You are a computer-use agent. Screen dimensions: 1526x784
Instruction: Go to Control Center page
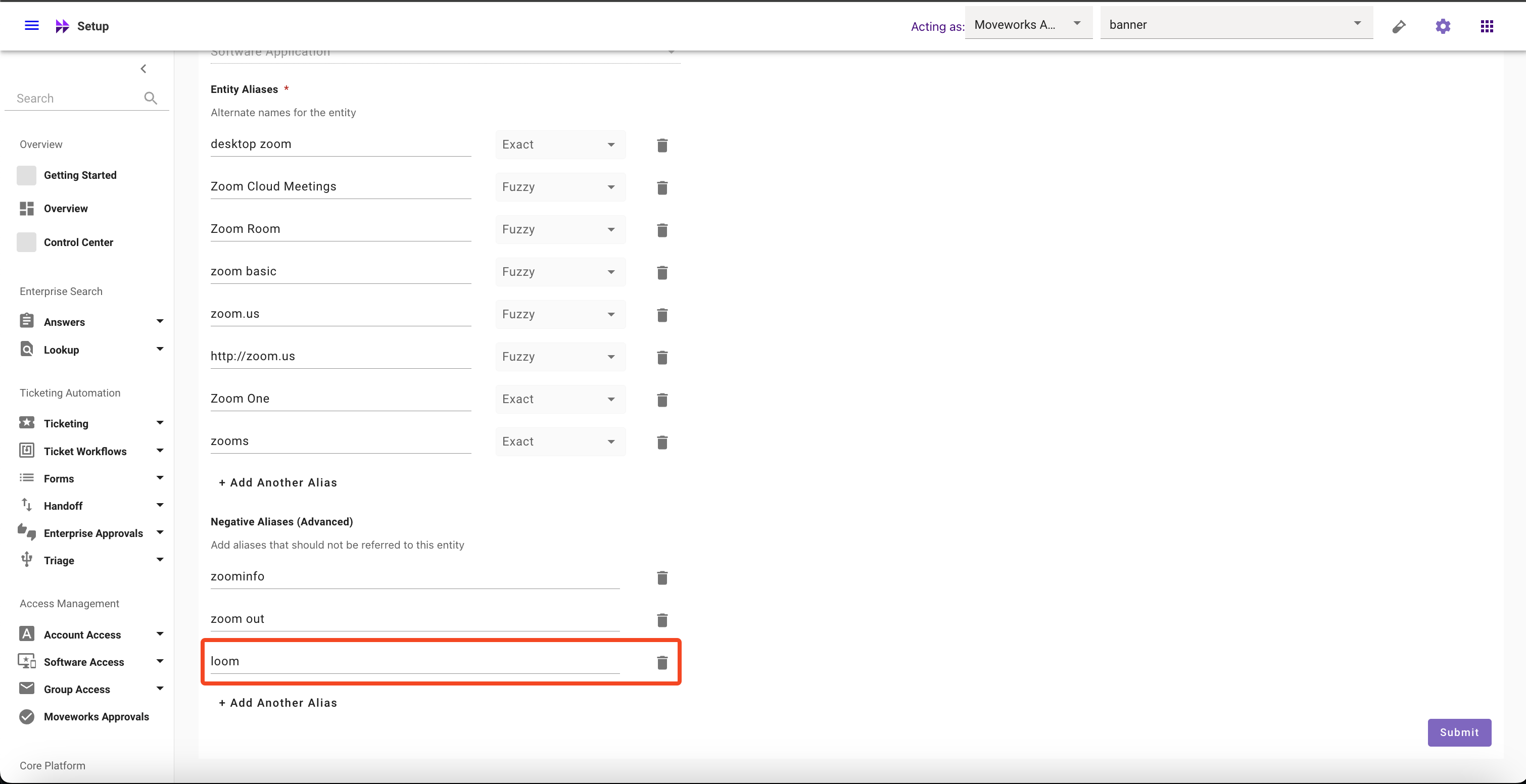click(x=78, y=242)
